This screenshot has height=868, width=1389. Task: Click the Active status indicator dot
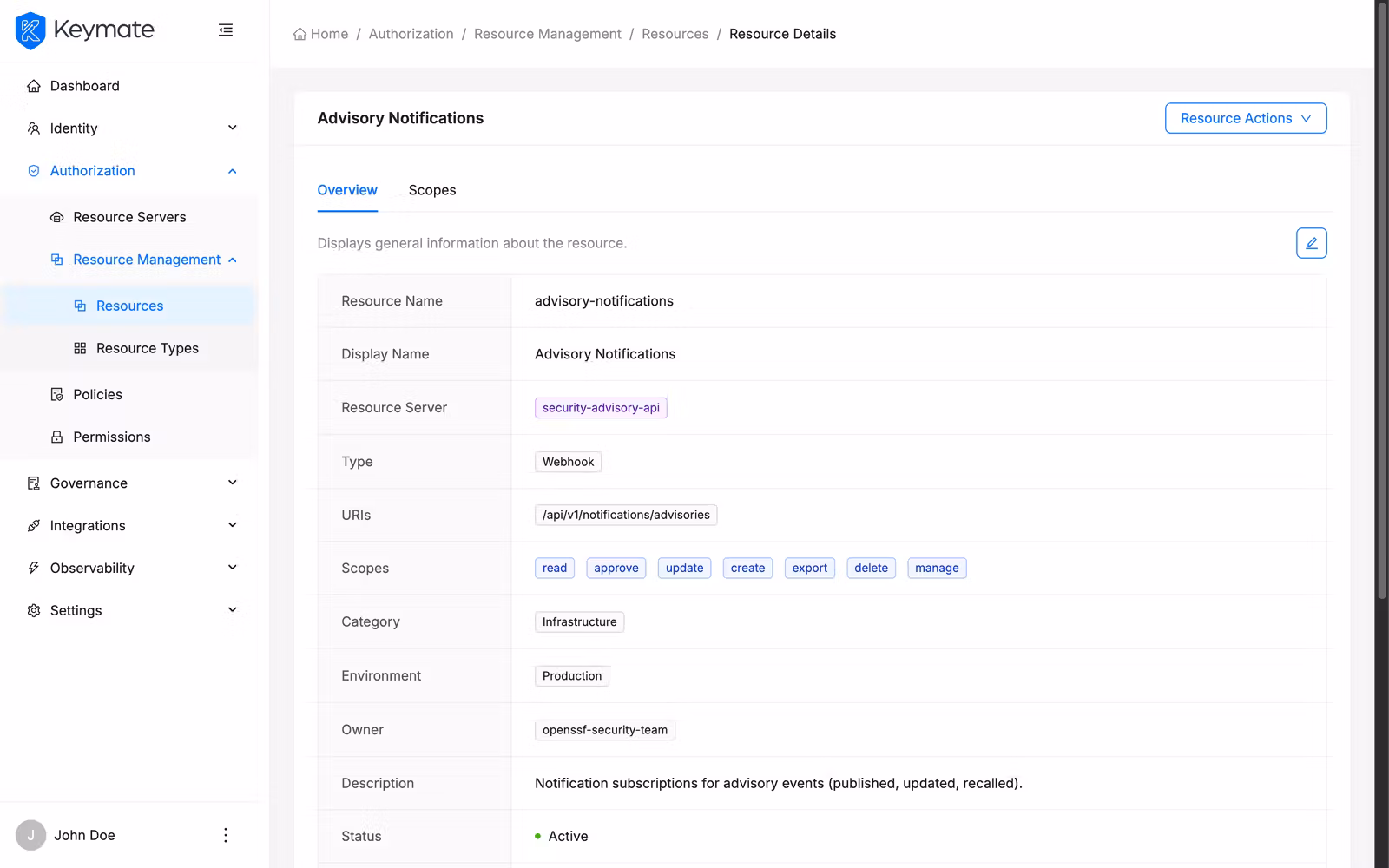click(x=539, y=836)
